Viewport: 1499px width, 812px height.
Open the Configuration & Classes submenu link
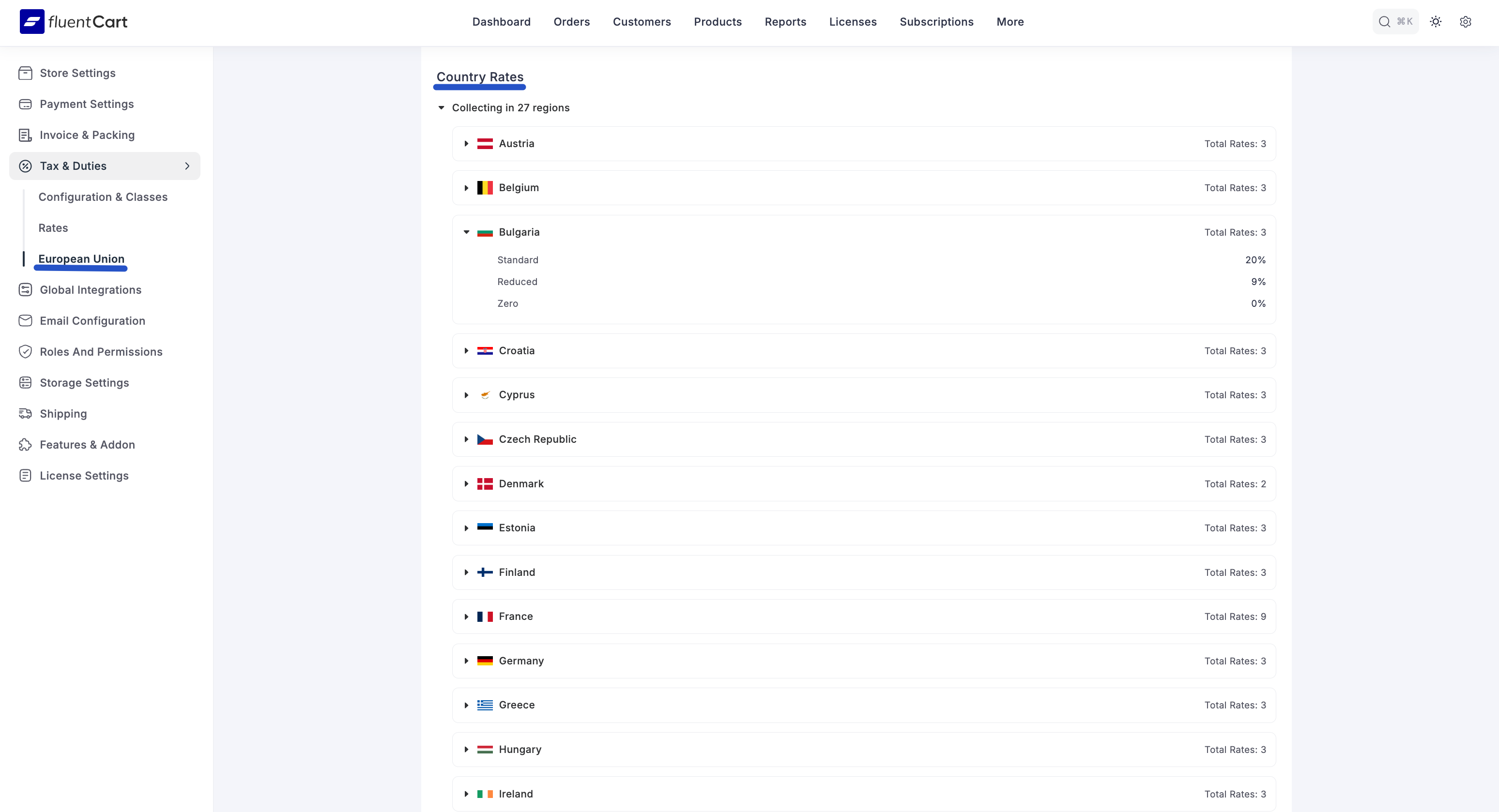click(x=103, y=196)
